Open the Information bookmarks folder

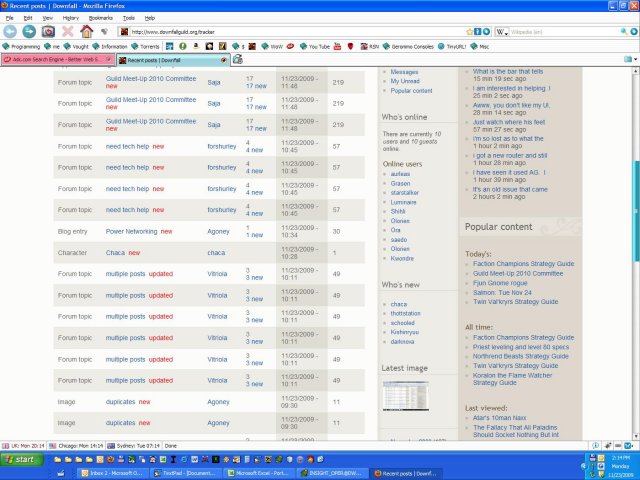pyautogui.click(x=110, y=47)
